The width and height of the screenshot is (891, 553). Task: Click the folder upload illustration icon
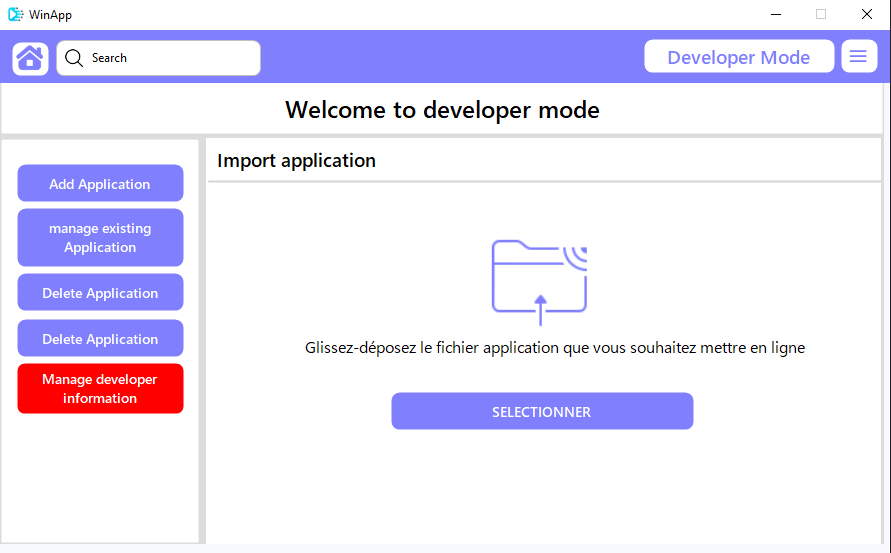click(539, 282)
